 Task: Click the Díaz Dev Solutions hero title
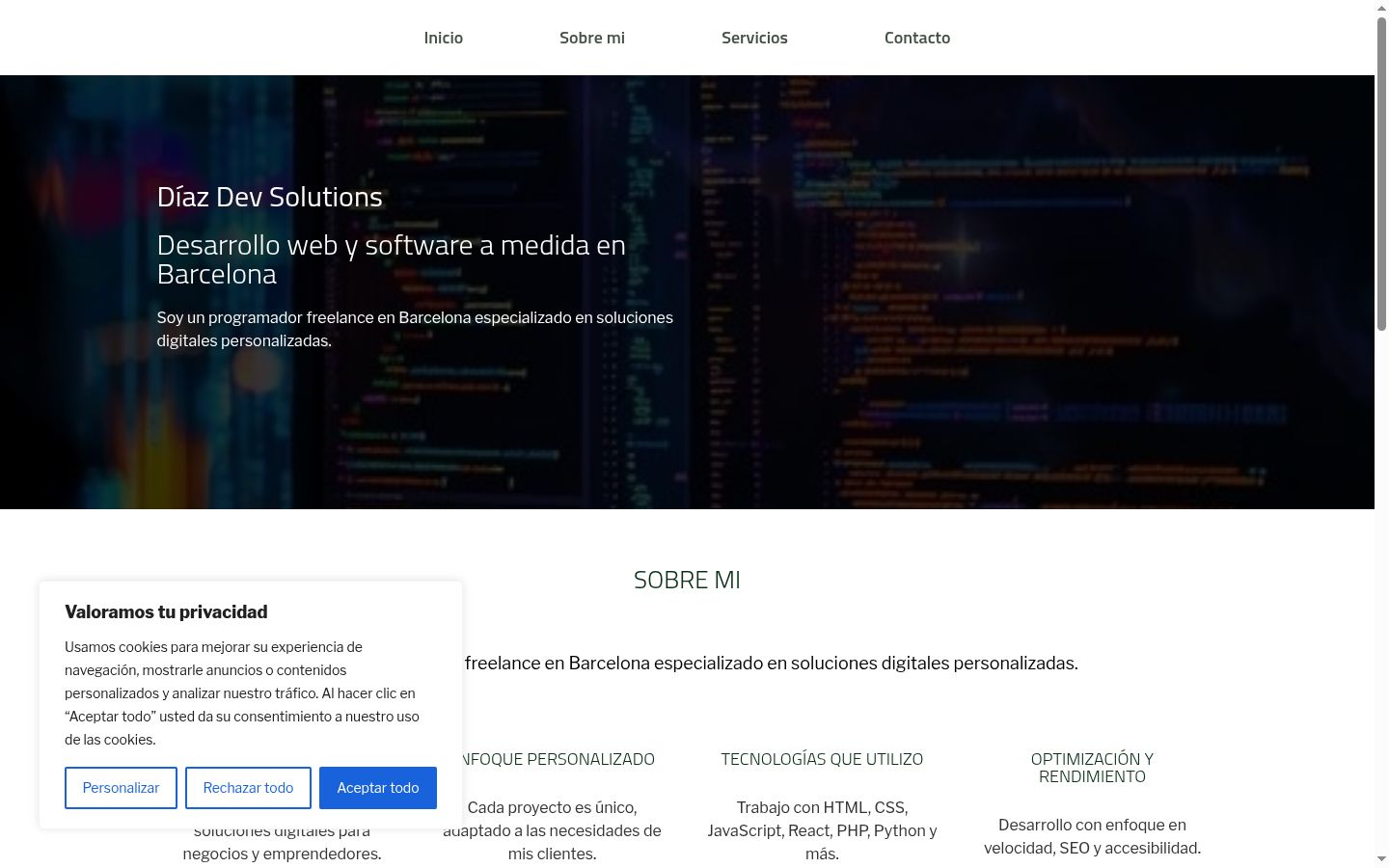[270, 197]
